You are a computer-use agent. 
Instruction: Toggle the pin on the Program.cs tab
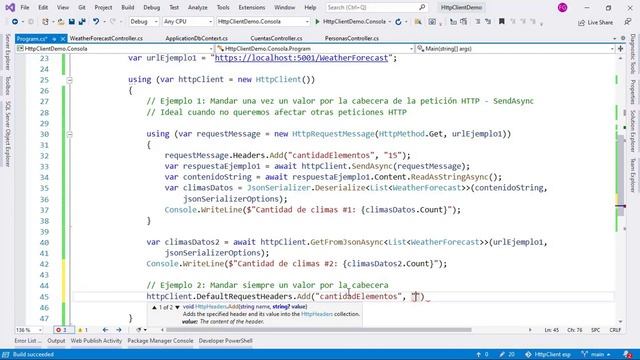(54, 38)
